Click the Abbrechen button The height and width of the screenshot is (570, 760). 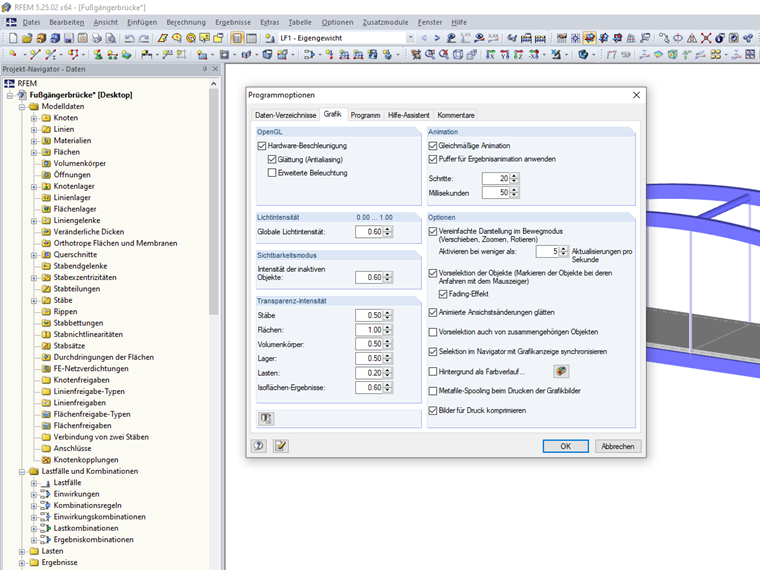pyautogui.click(x=618, y=446)
